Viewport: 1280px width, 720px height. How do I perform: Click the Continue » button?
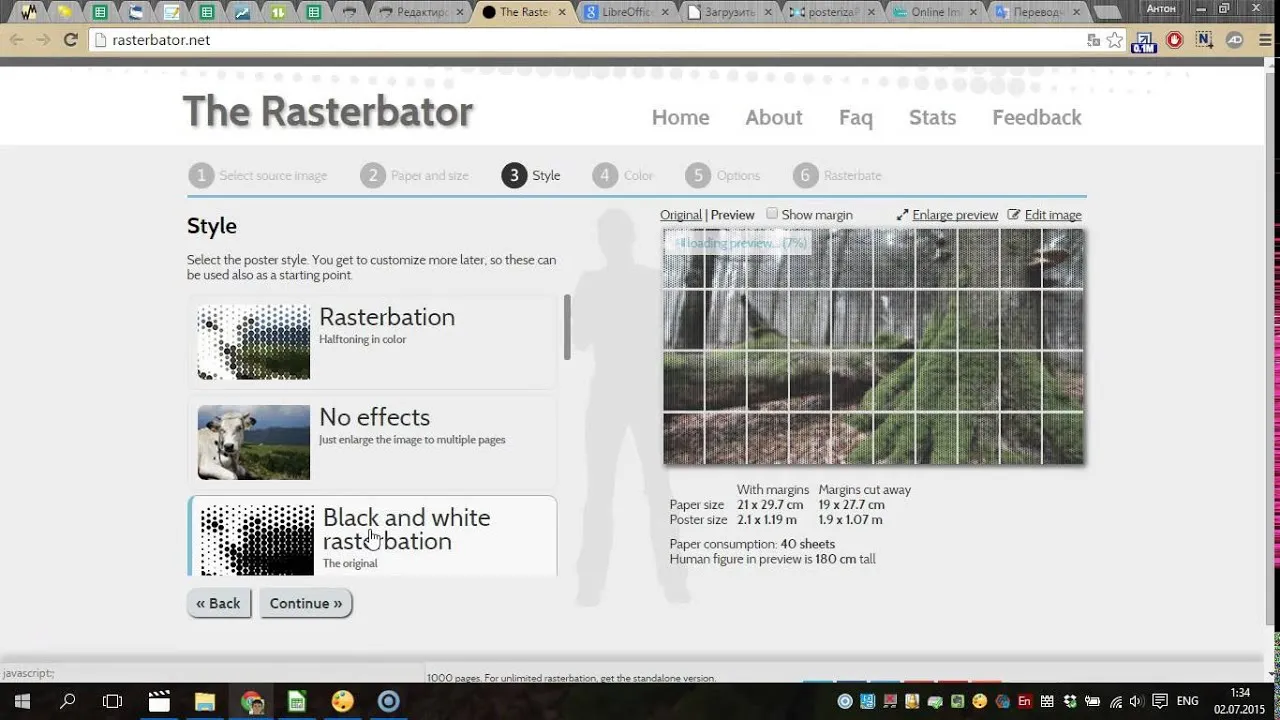pyautogui.click(x=305, y=603)
